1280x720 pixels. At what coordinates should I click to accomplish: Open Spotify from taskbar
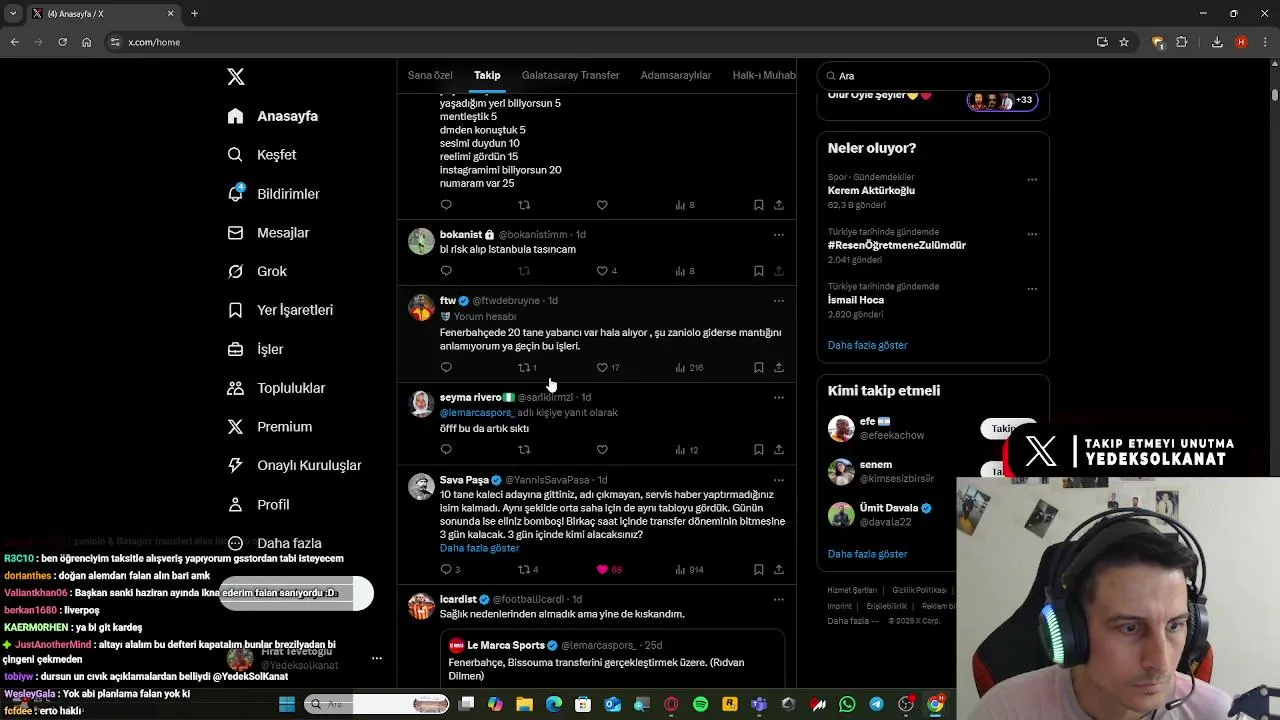point(700,705)
